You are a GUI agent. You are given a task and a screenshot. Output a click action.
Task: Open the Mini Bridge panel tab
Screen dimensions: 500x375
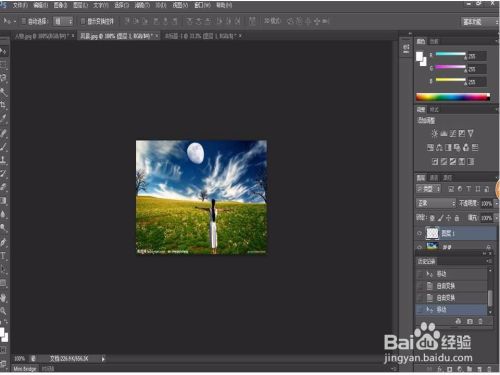(25, 369)
